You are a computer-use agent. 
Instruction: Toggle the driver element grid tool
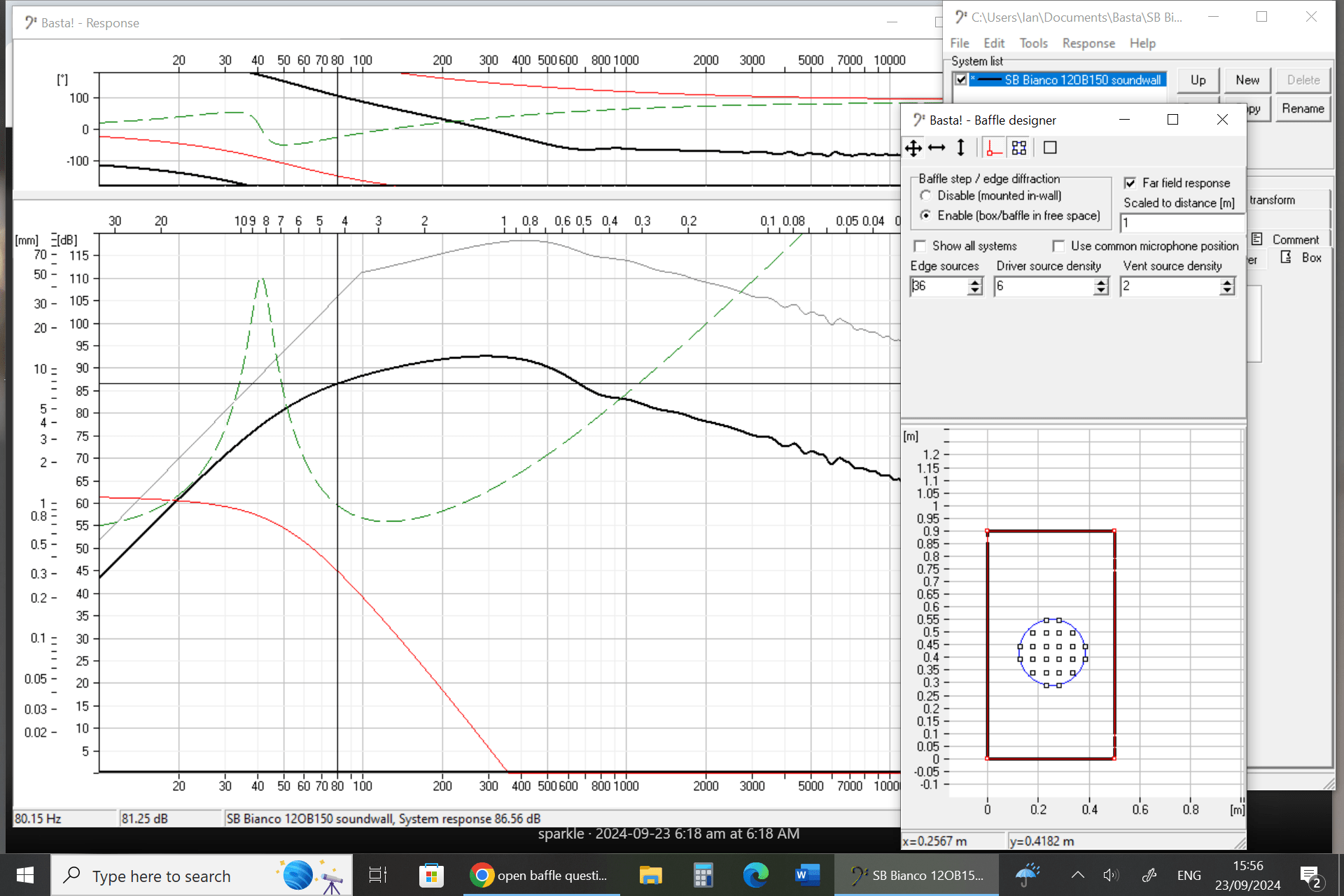tap(1019, 148)
